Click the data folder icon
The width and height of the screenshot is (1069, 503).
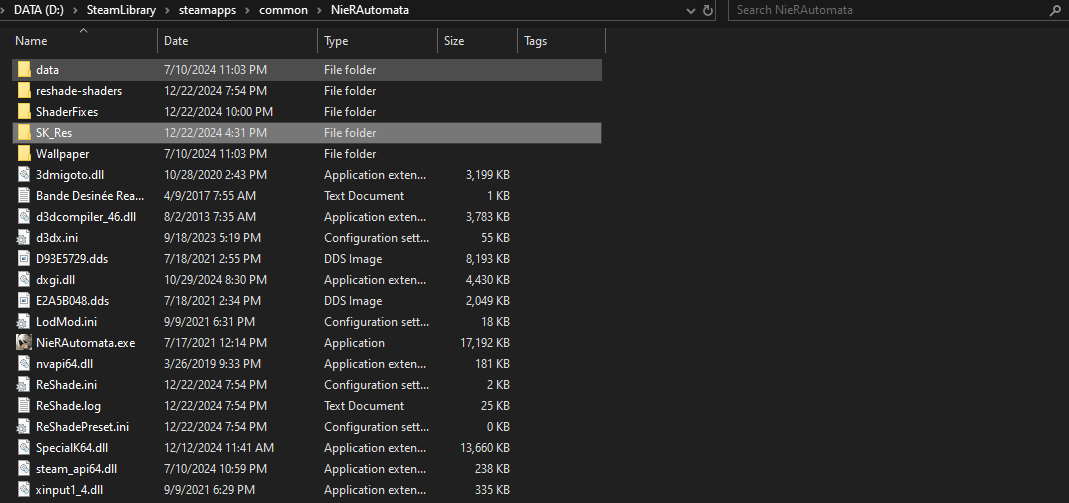click(x=25, y=70)
